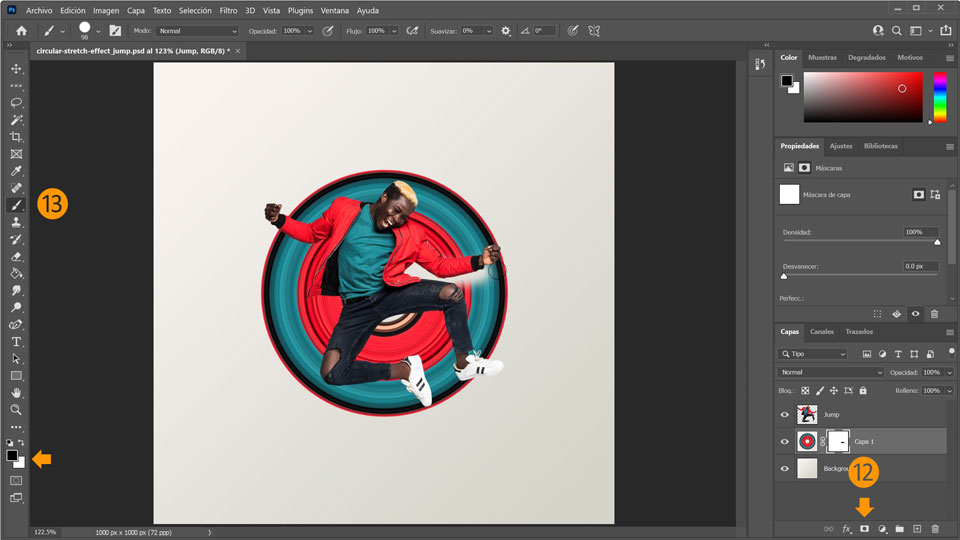Select the Pen tool

[x=17, y=324]
